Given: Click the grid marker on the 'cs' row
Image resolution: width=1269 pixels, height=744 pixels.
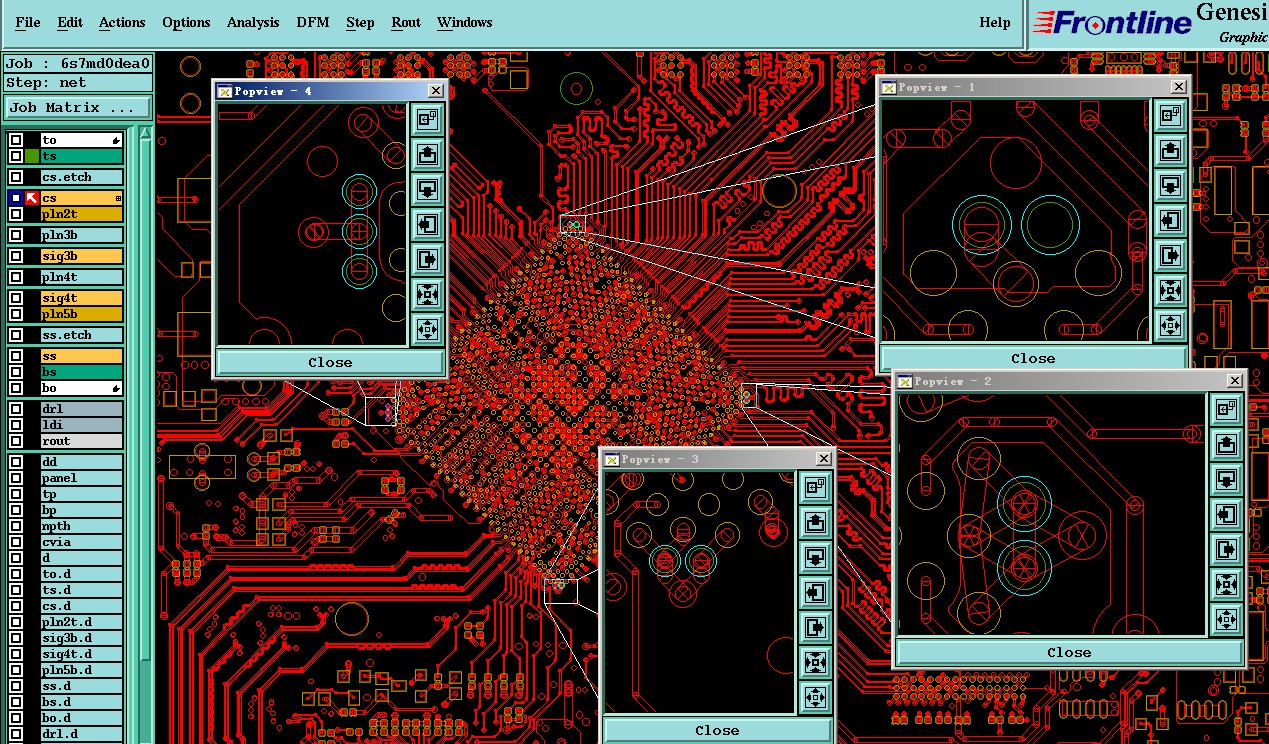Looking at the screenshot, I should click(x=118, y=198).
